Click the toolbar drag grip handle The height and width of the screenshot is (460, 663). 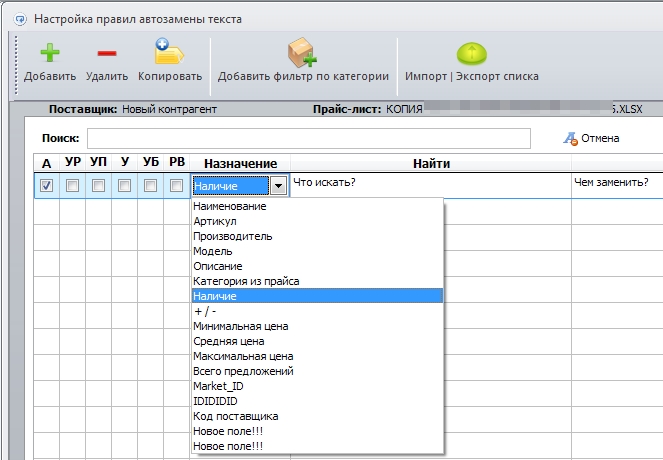coord(16,65)
